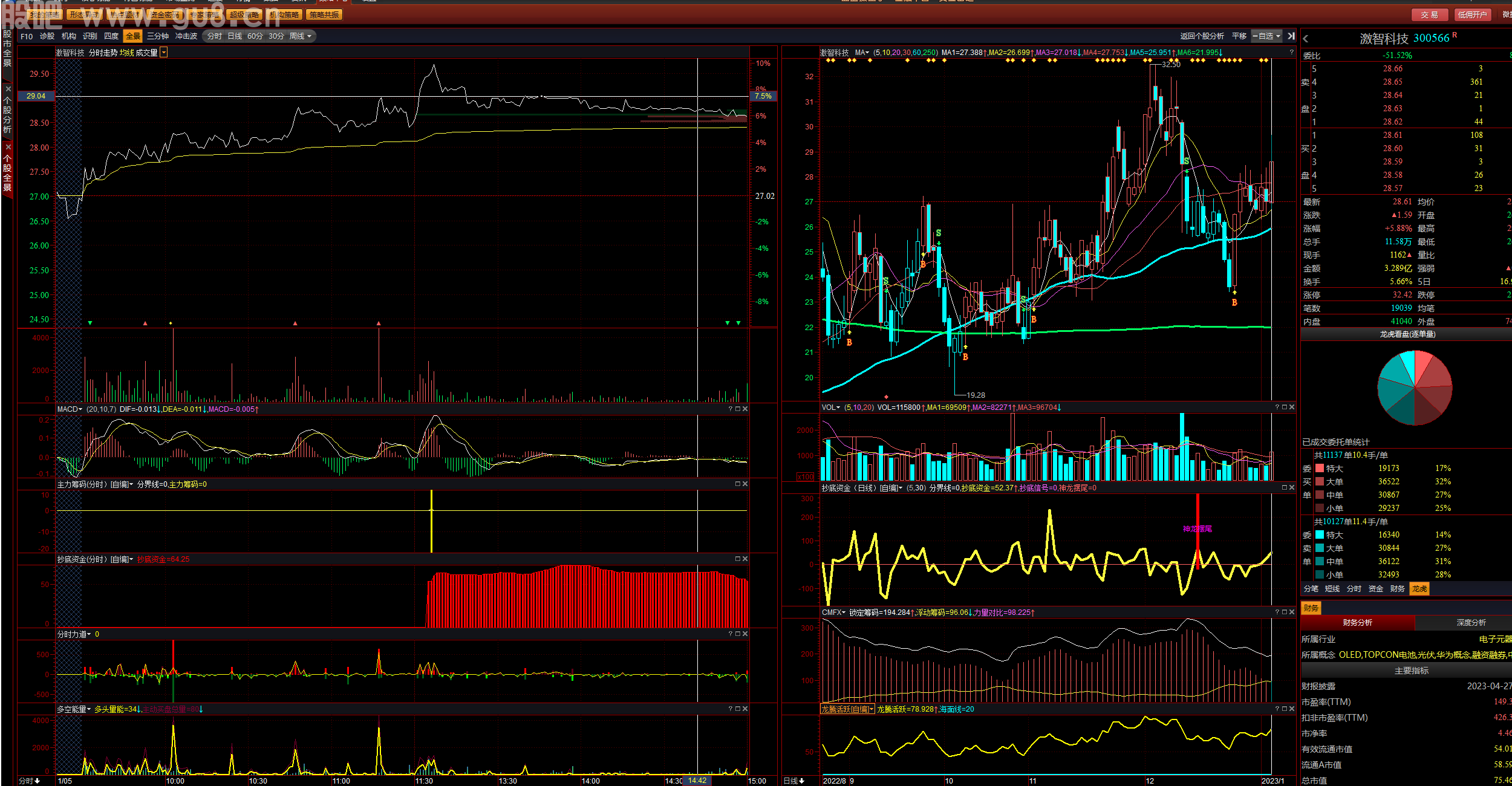Viewport: 1512px width, 786px height.
Task: Switch to the 冲击波 tab
Action: pos(186,36)
